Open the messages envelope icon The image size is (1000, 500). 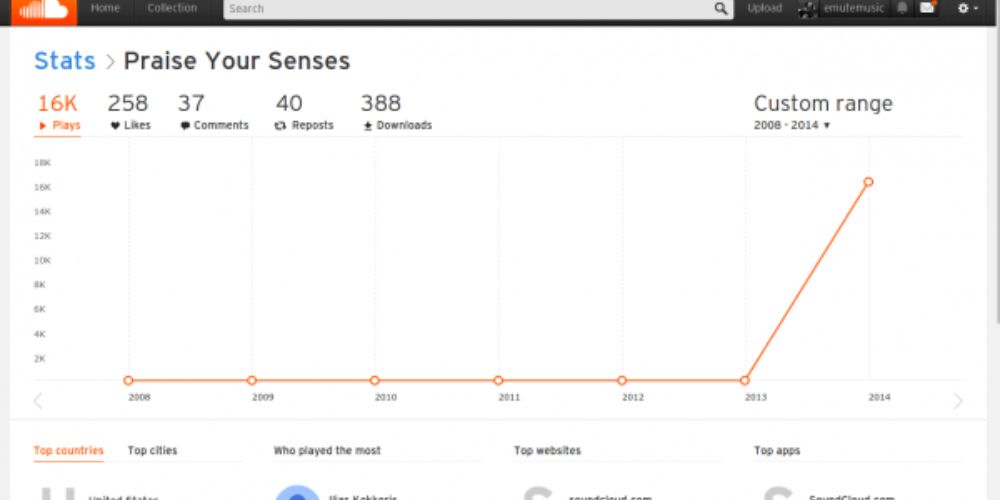tap(927, 9)
